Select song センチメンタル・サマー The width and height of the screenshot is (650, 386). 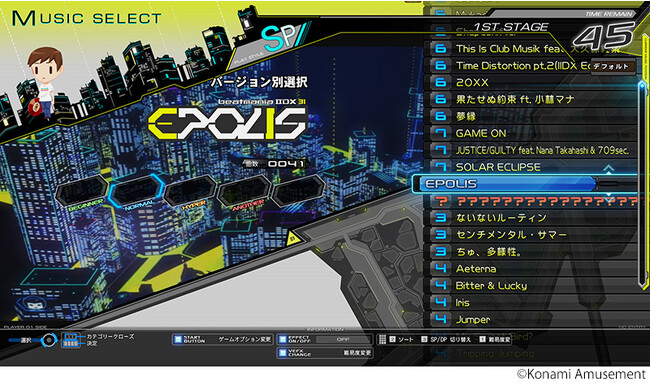532,235
